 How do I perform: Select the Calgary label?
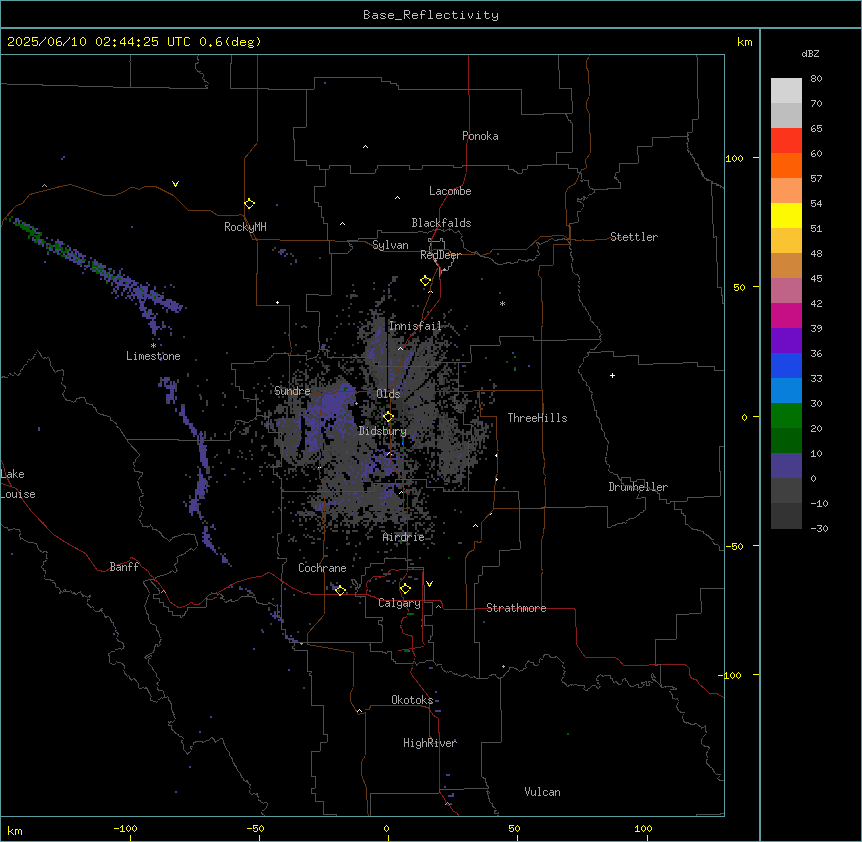pos(399,603)
